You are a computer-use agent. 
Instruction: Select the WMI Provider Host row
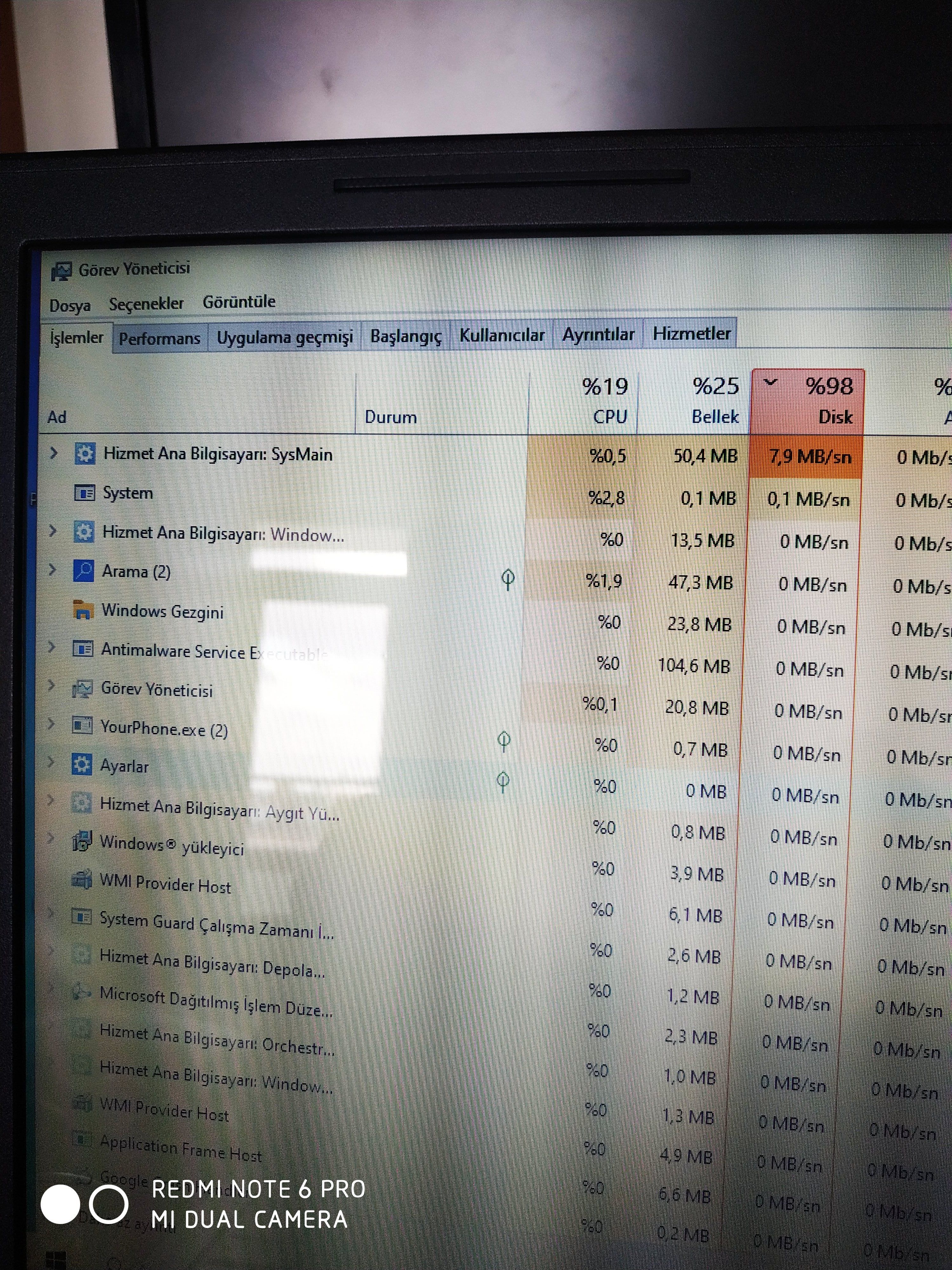click(165, 884)
